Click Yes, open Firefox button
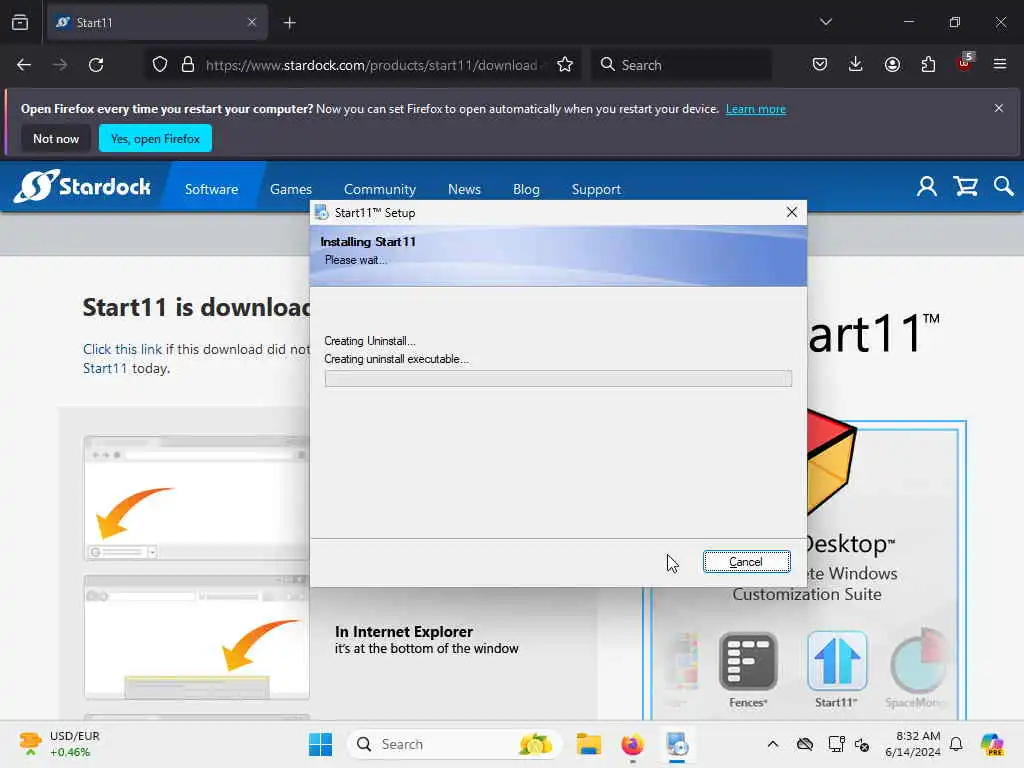The height and width of the screenshot is (768, 1024). point(155,138)
